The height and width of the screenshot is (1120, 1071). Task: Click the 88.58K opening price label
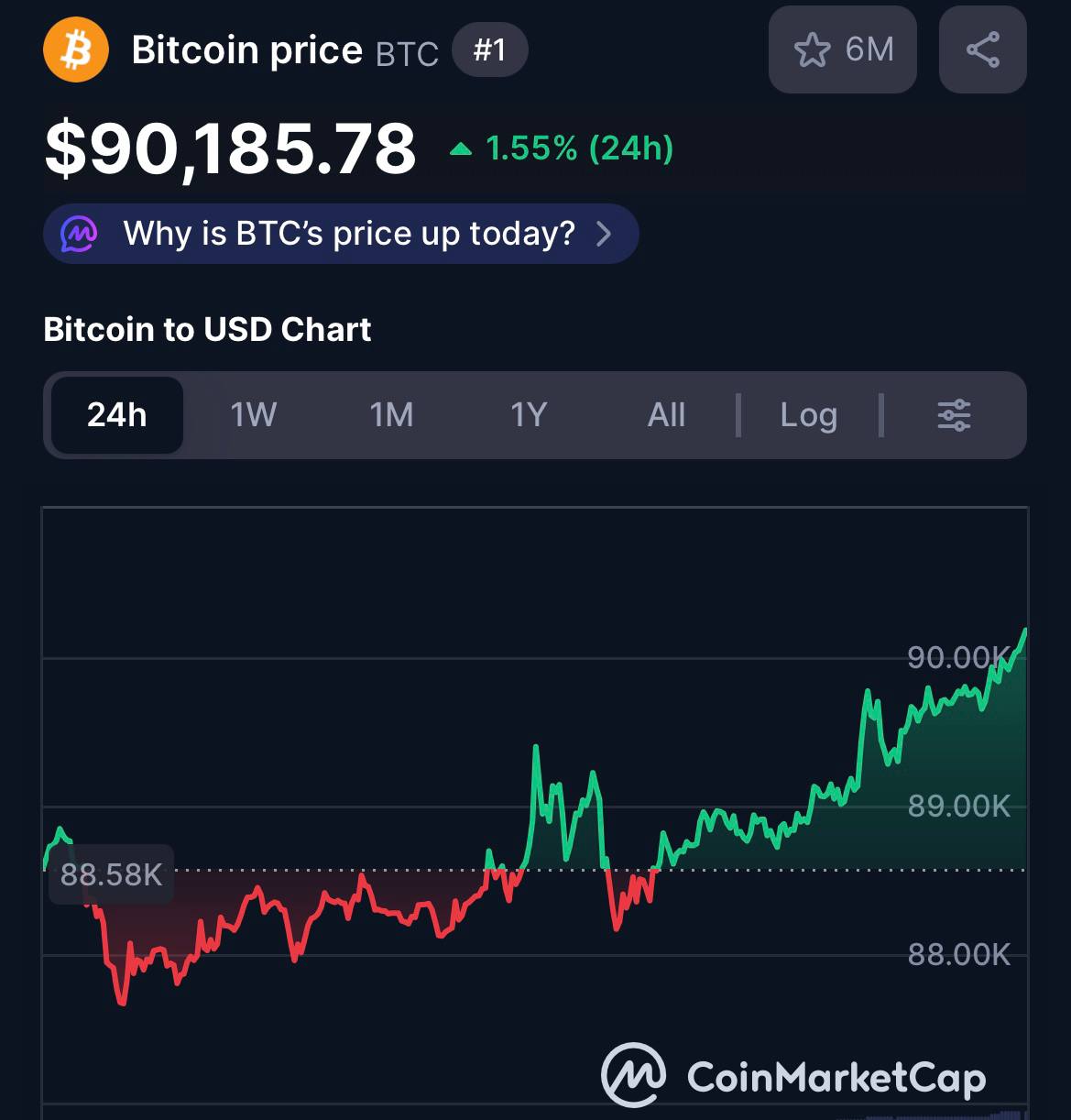pos(111,874)
